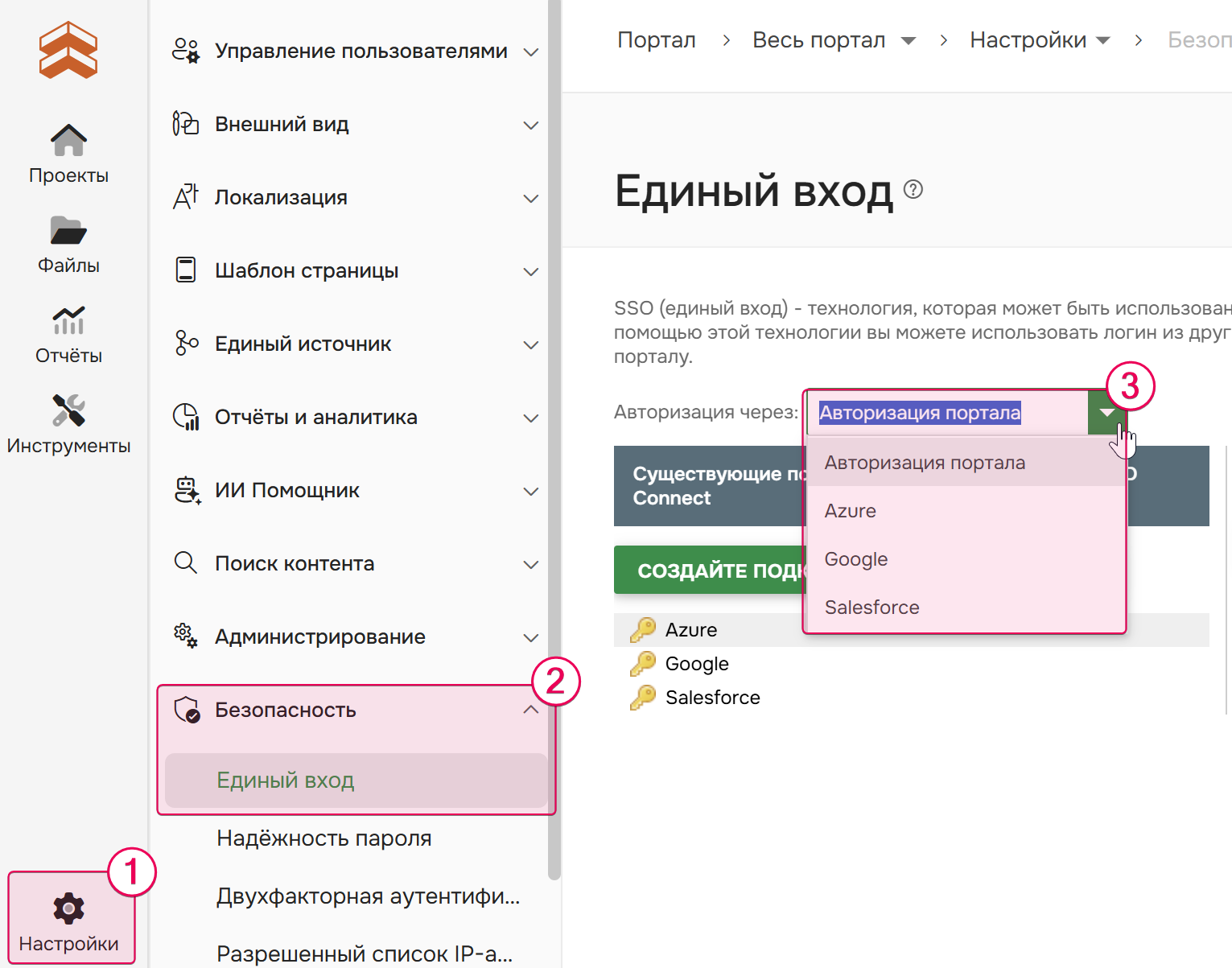Select Google in the authorization dropdown
This screenshot has height=968, width=1232.
(855, 558)
